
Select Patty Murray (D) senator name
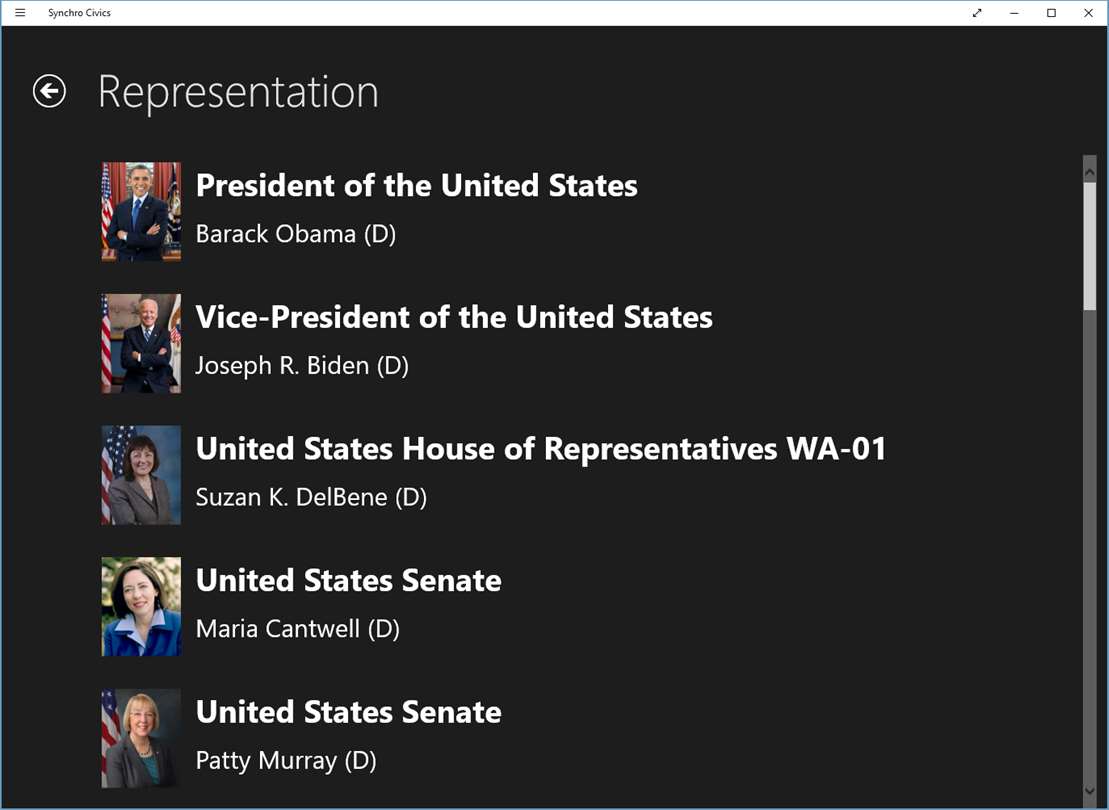286,761
